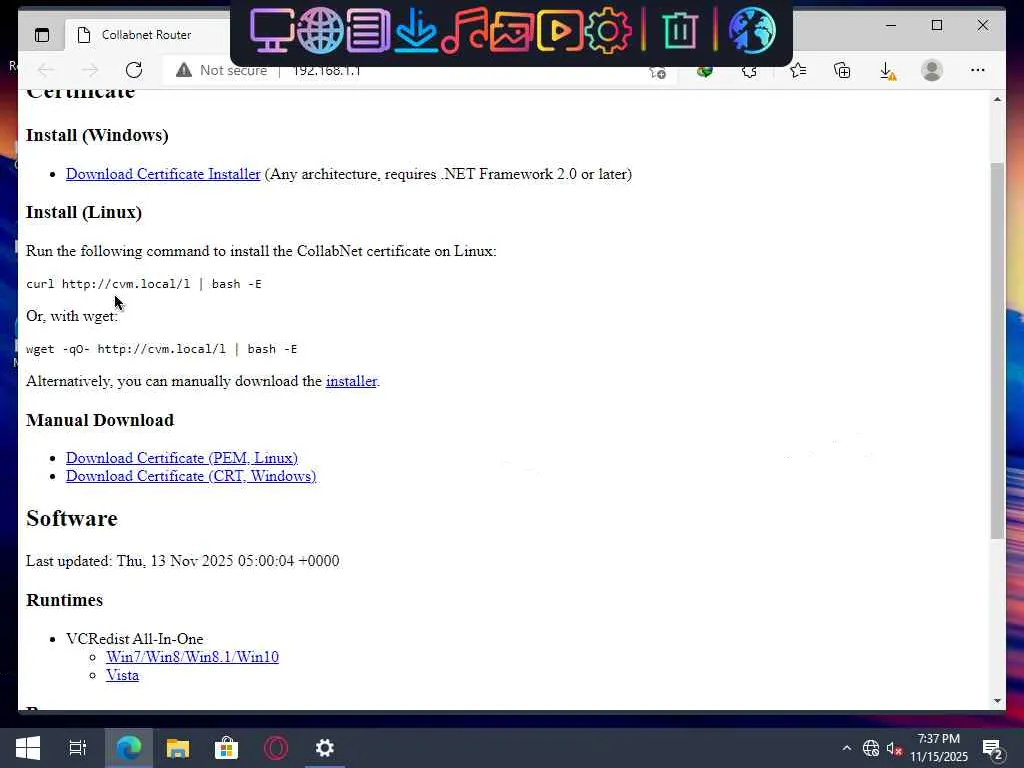The width and height of the screenshot is (1024, 768).
Task: Click the network globe tray icon
Action: click(x=871, y=748)
